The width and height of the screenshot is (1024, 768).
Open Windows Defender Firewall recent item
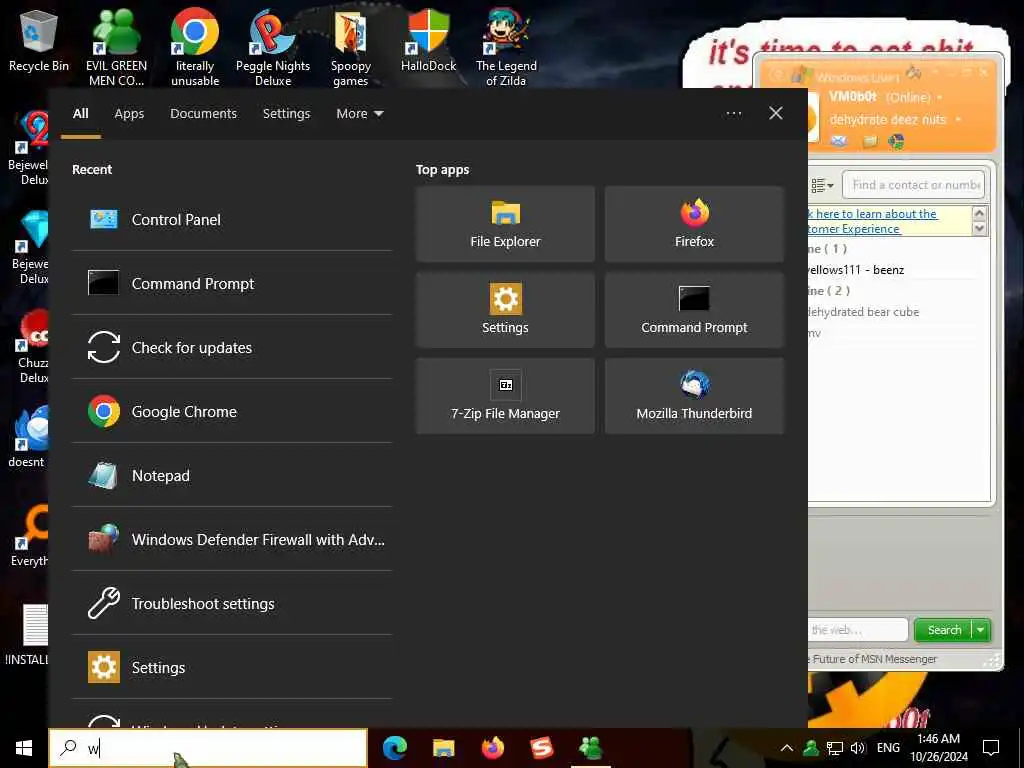(x=232, y=539)
